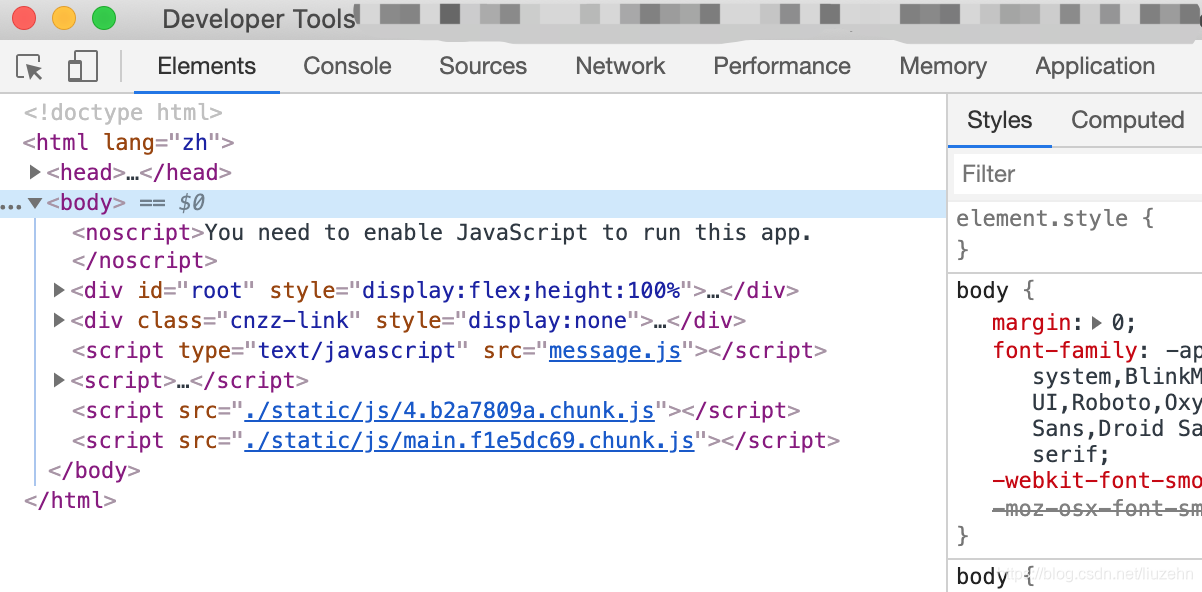Screen dimensions: 1202x592
Task: Open the Elements tab
Action: (x=207, y=66)
